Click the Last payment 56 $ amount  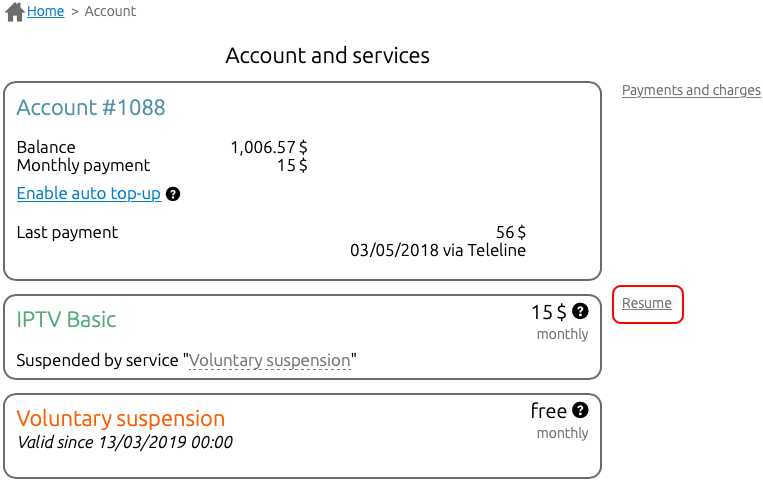click(510, 232)
